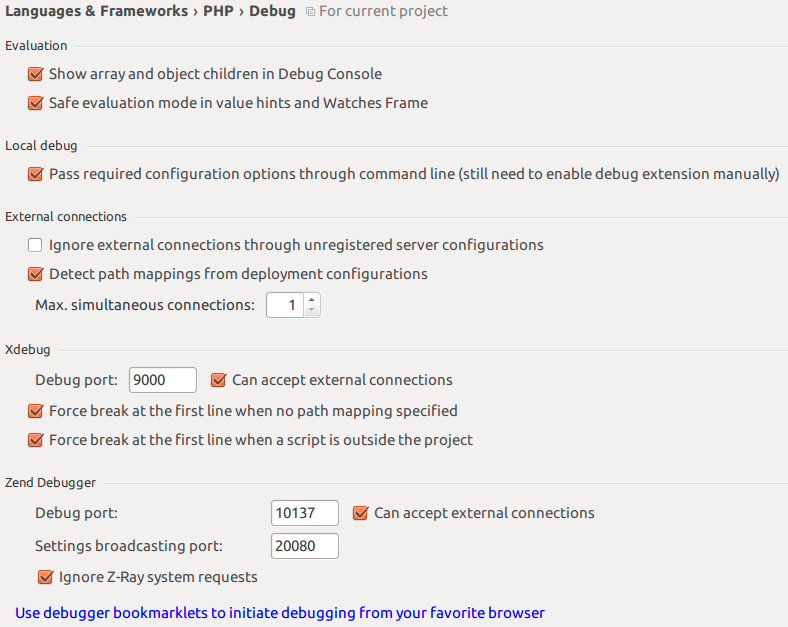Uncheck Force break when no path mapping specified
This screenshot has width=788, height=627.
click(x=36, y=411)
